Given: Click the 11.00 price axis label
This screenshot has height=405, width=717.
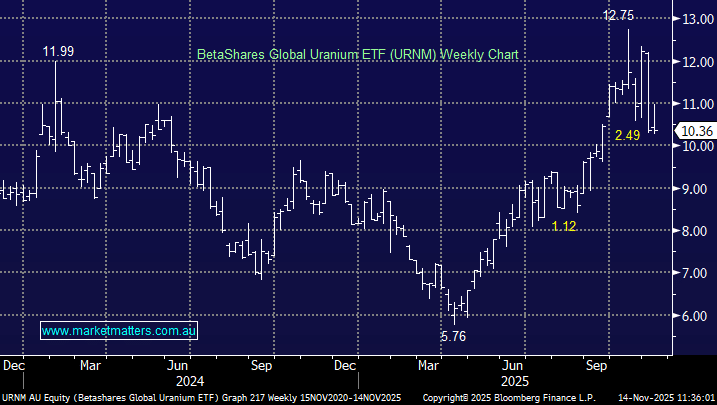Looking at the screenshot, I should [695, 104].
